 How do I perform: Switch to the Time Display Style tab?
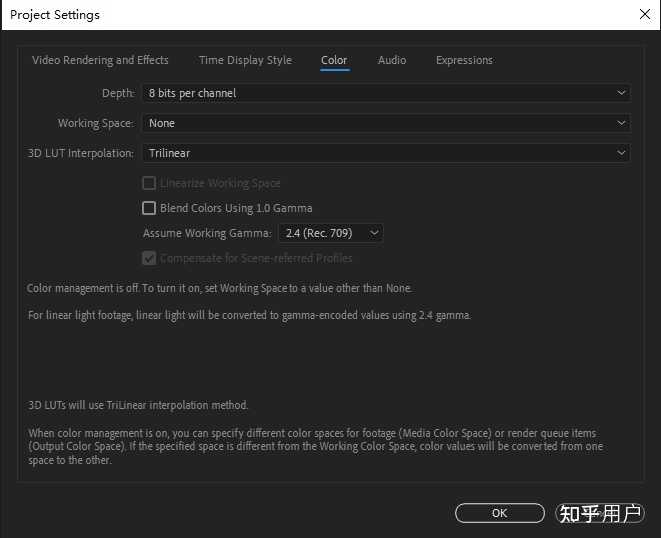click(245, 60)
